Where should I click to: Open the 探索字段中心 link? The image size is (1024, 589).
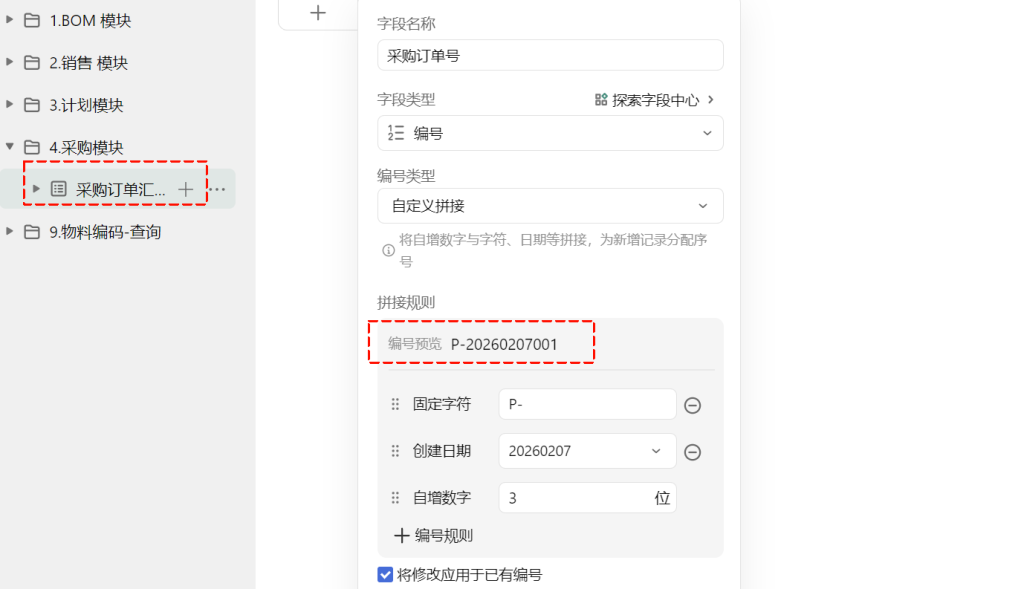[655, 100]
